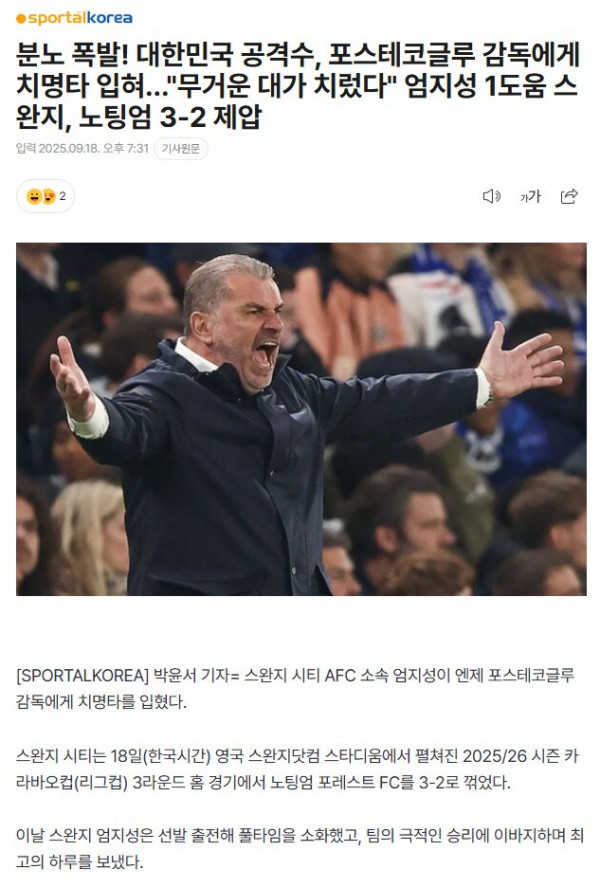Click the korea part of the logo
The image size is (600, 887).
point(110,18)
